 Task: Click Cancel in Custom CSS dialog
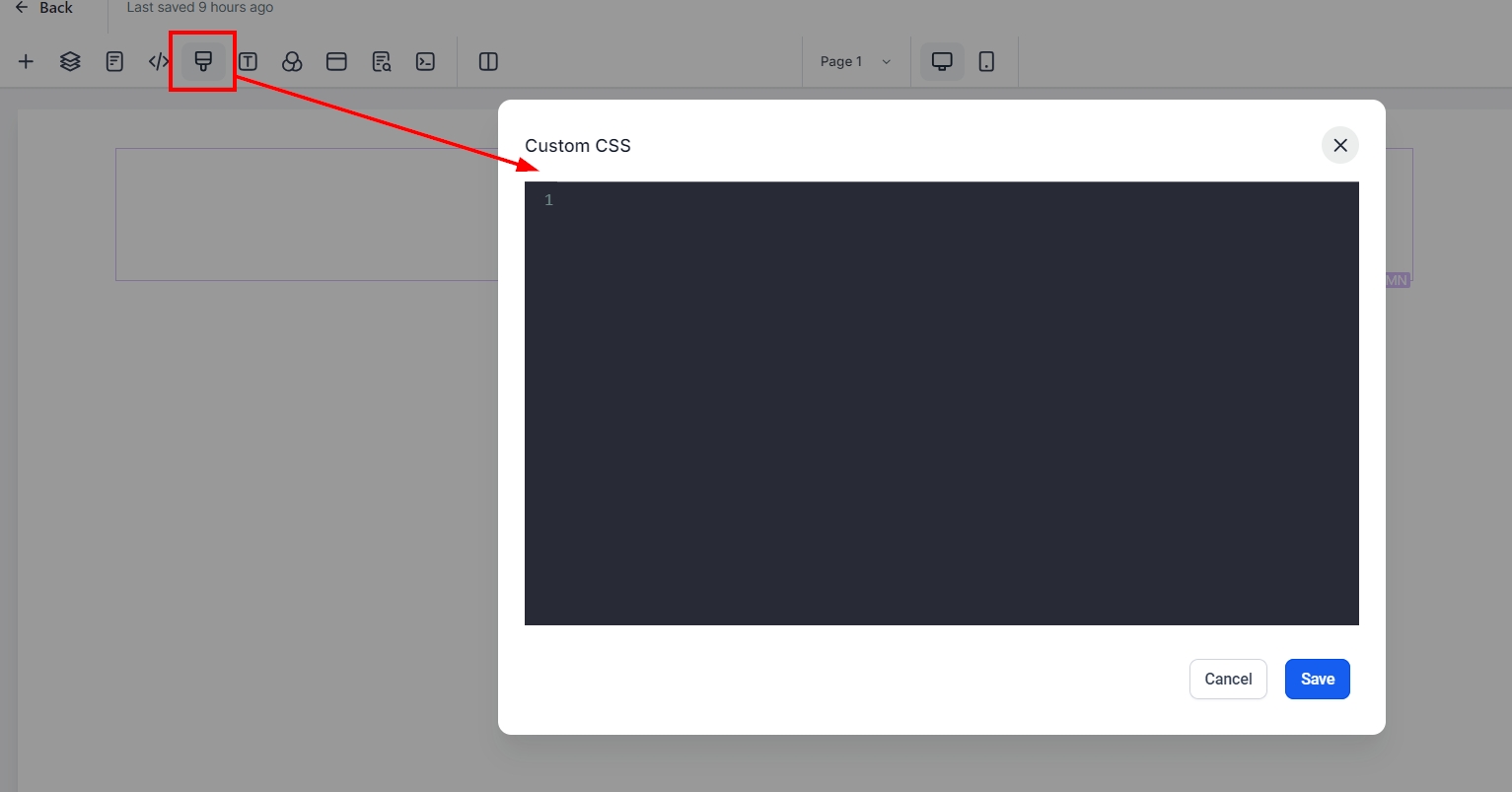(1228, 679)
